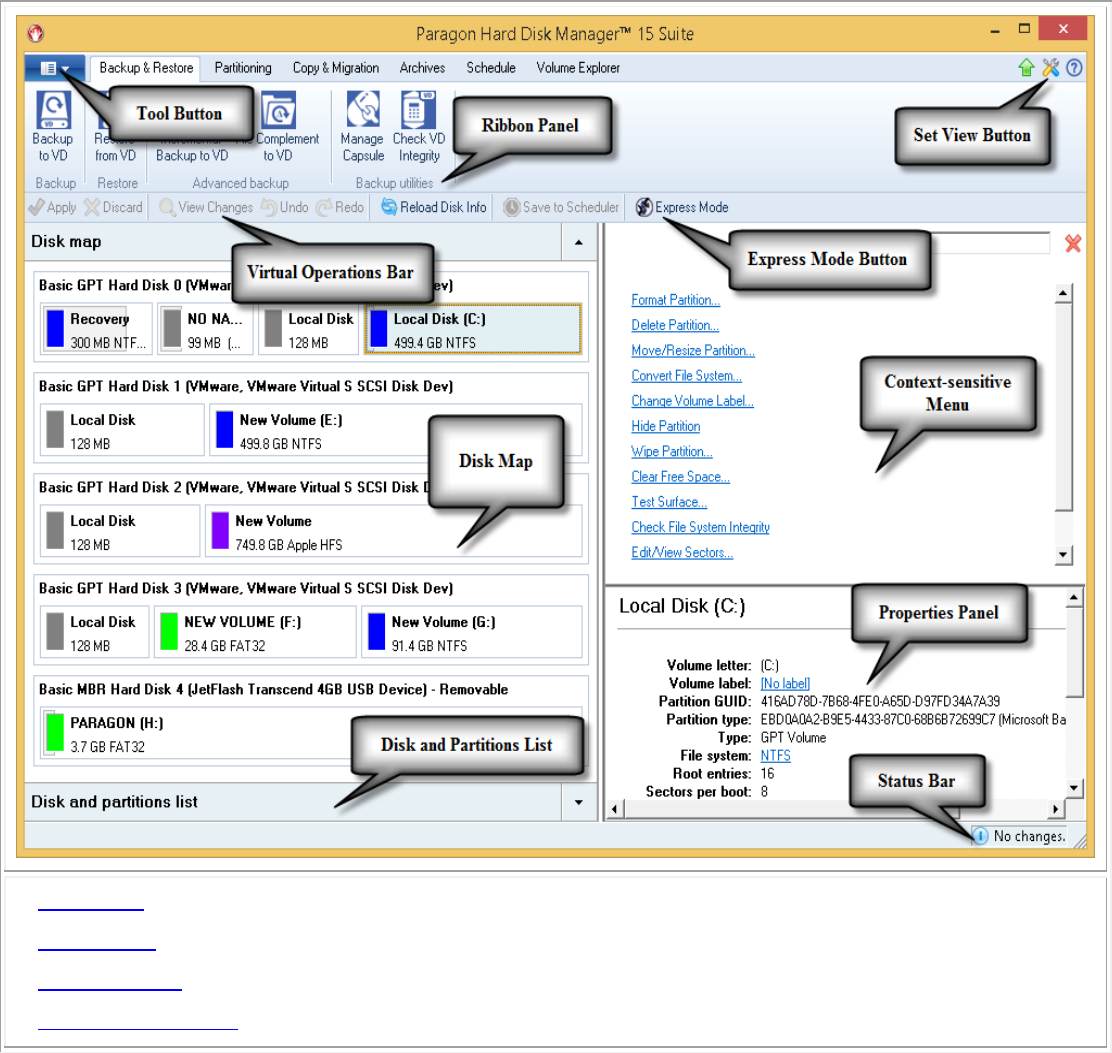
Task: Open the help question mark icon
Action: click(1074, 68)
